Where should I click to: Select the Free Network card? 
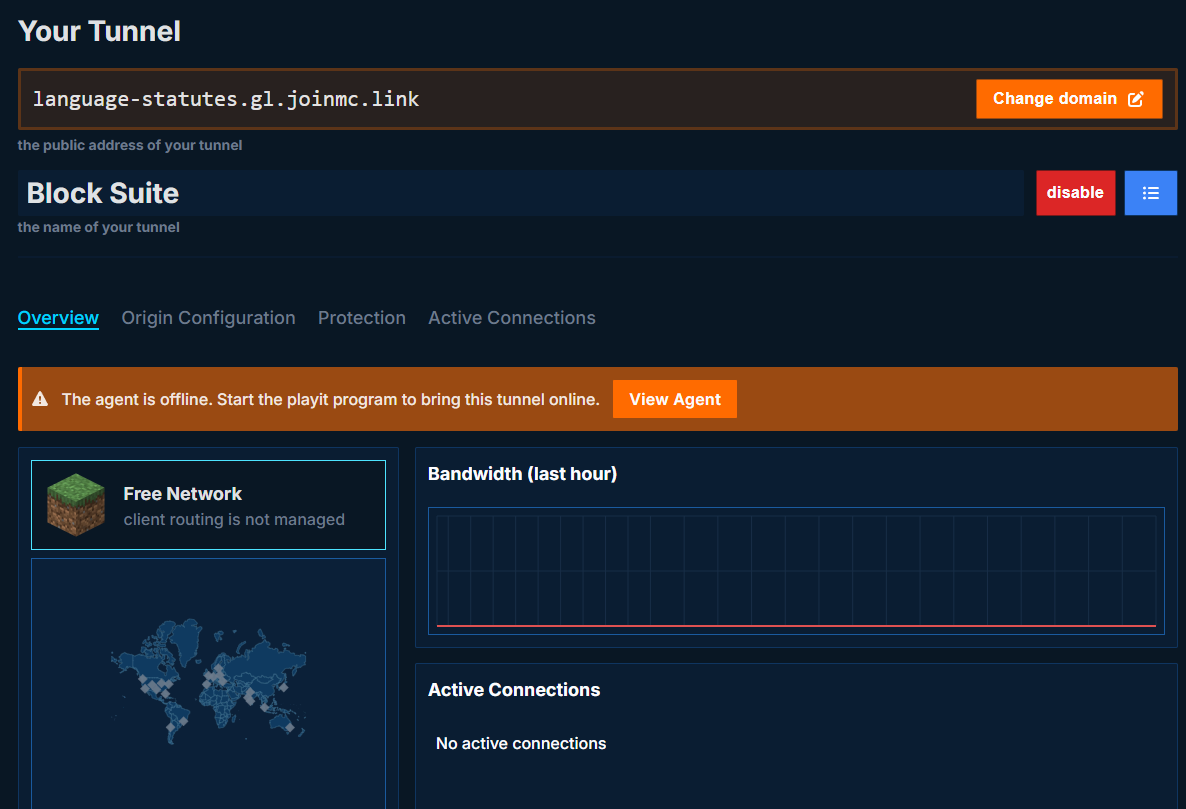coord(208,504)
